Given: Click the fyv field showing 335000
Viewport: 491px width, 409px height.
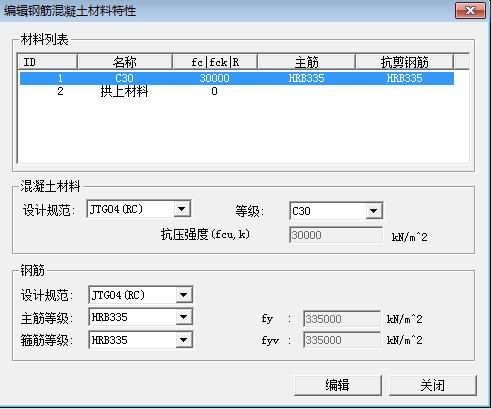Looking at the screenshot, I should (342, 340).
